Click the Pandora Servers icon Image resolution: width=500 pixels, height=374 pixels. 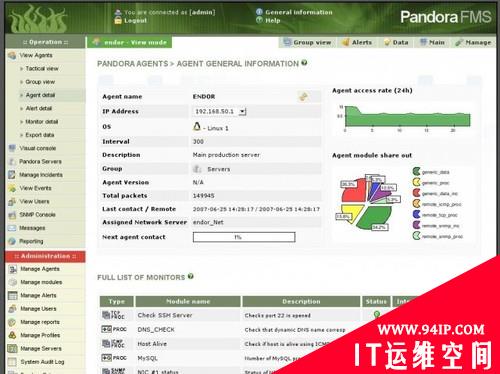pyautogui.click(x=12, y=162)
